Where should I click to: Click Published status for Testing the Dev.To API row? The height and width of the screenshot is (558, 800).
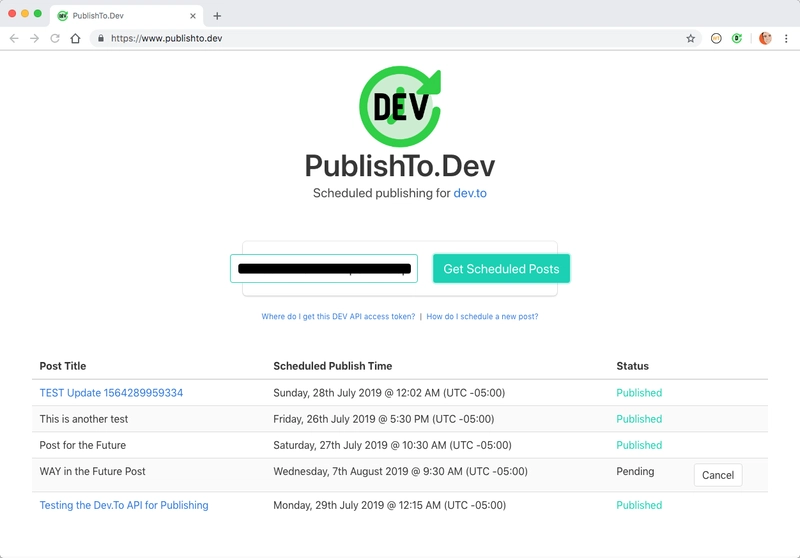[639, 505]
